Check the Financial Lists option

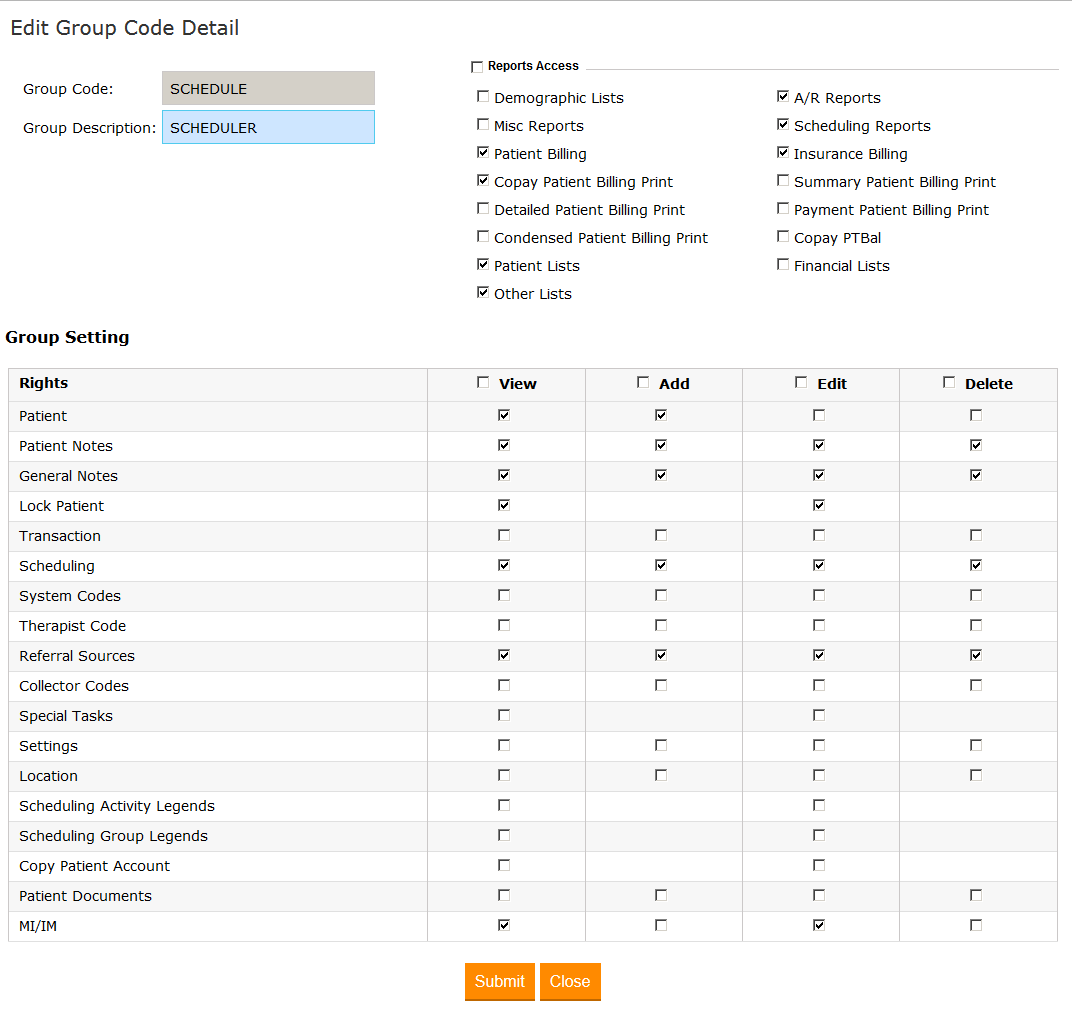click(784, 265)
